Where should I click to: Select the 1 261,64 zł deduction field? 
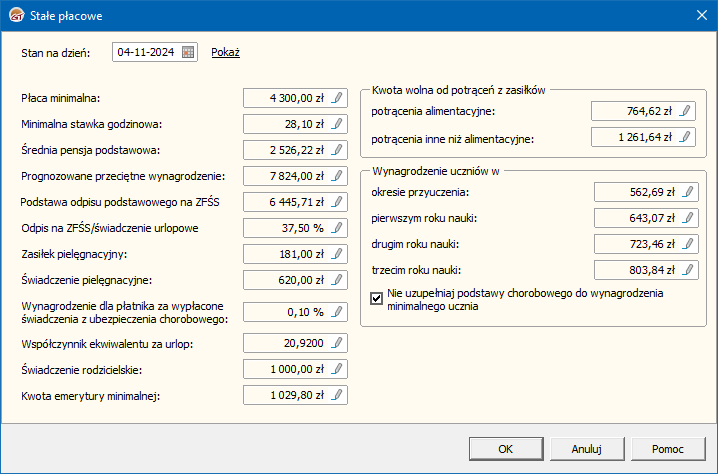tap(643, 137)
